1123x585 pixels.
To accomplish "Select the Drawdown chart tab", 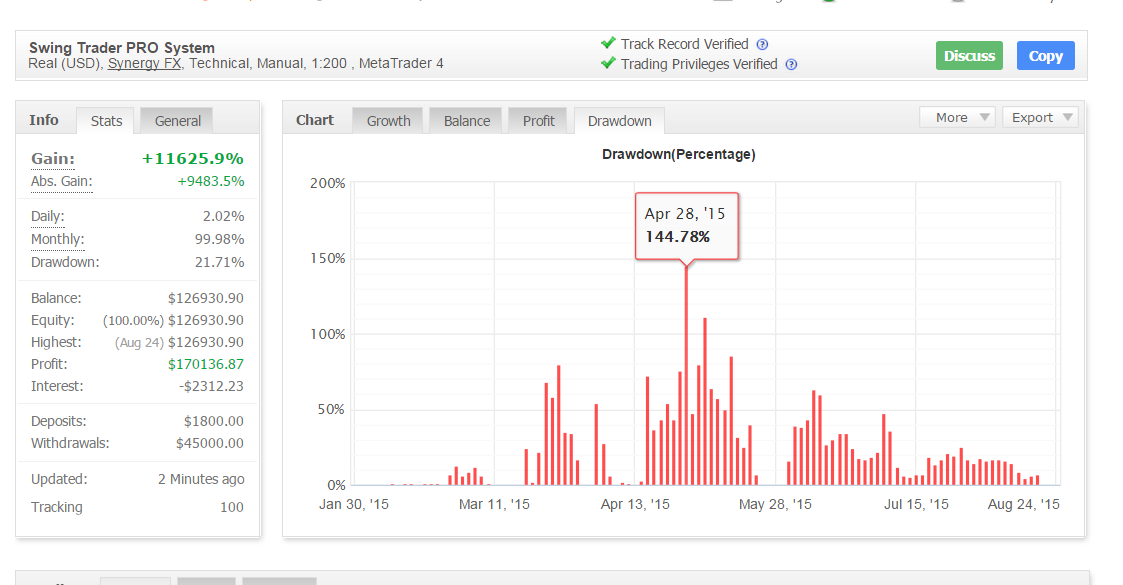I will [620, 121].
